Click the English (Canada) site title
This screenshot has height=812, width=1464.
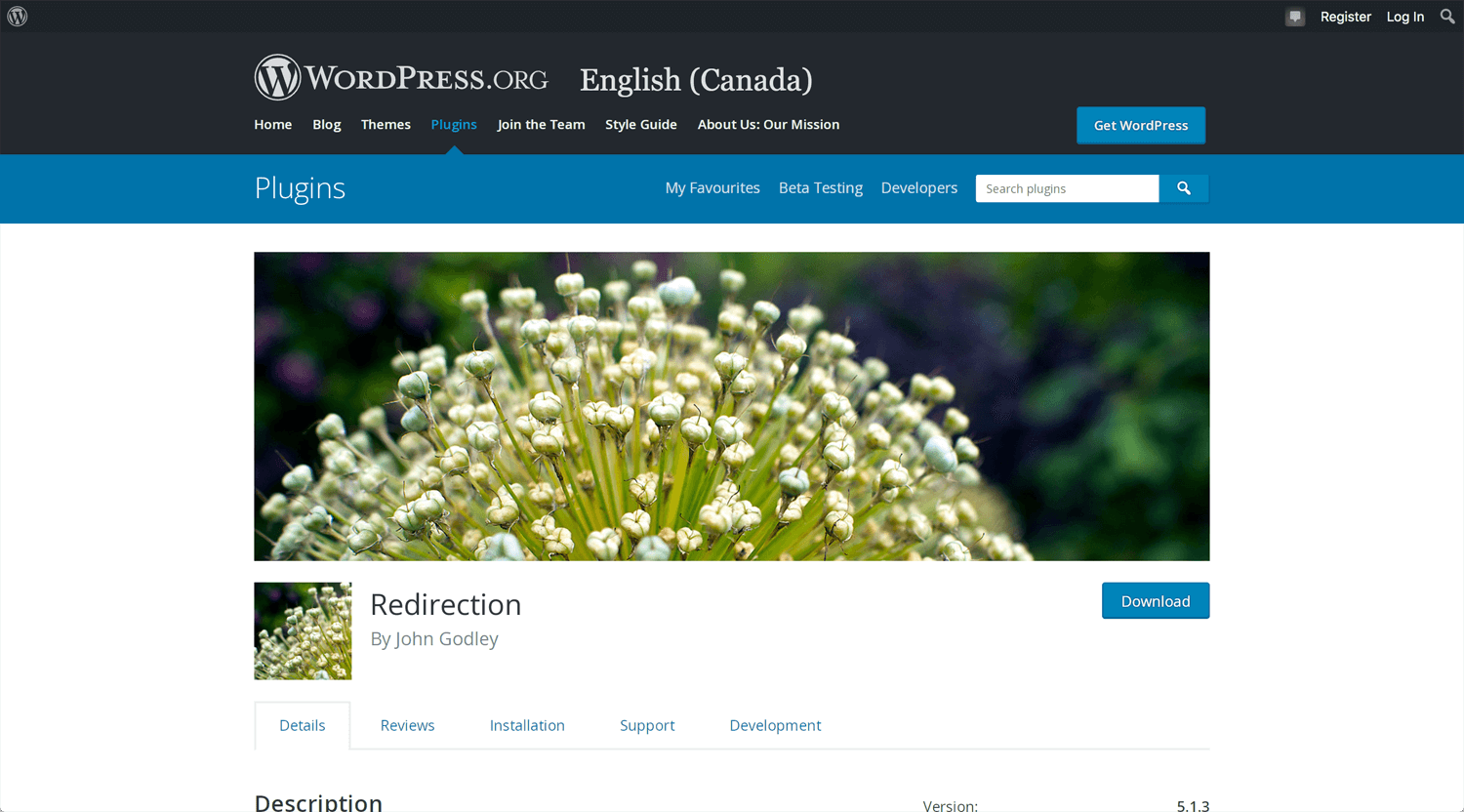[696, 80]
